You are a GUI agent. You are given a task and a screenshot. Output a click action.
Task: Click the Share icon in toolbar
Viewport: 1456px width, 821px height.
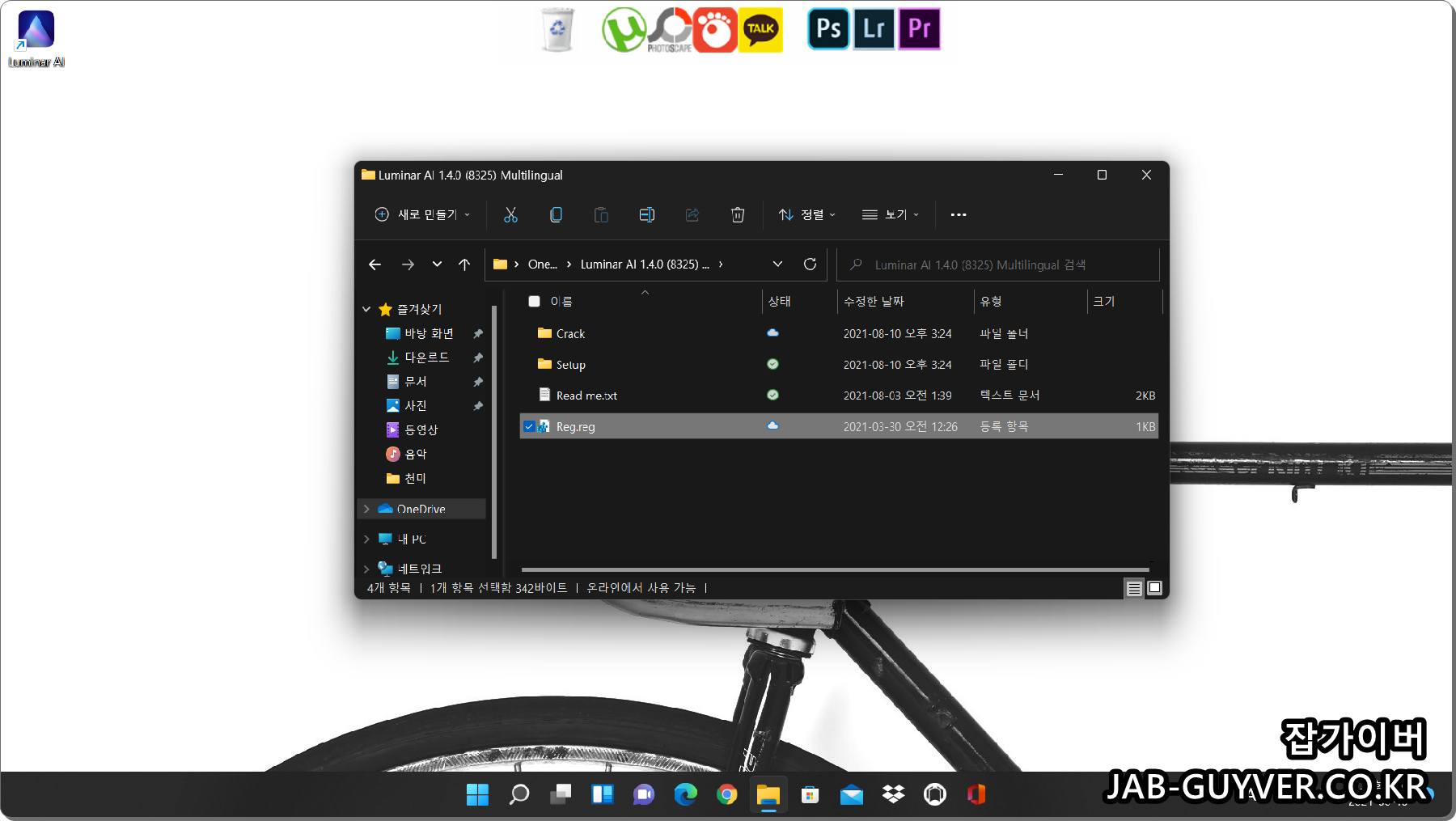point(692,214)
